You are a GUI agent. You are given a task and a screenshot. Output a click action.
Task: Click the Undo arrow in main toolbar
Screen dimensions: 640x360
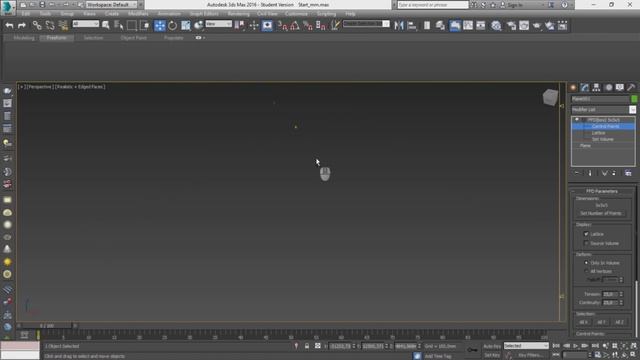coord(9,25)
